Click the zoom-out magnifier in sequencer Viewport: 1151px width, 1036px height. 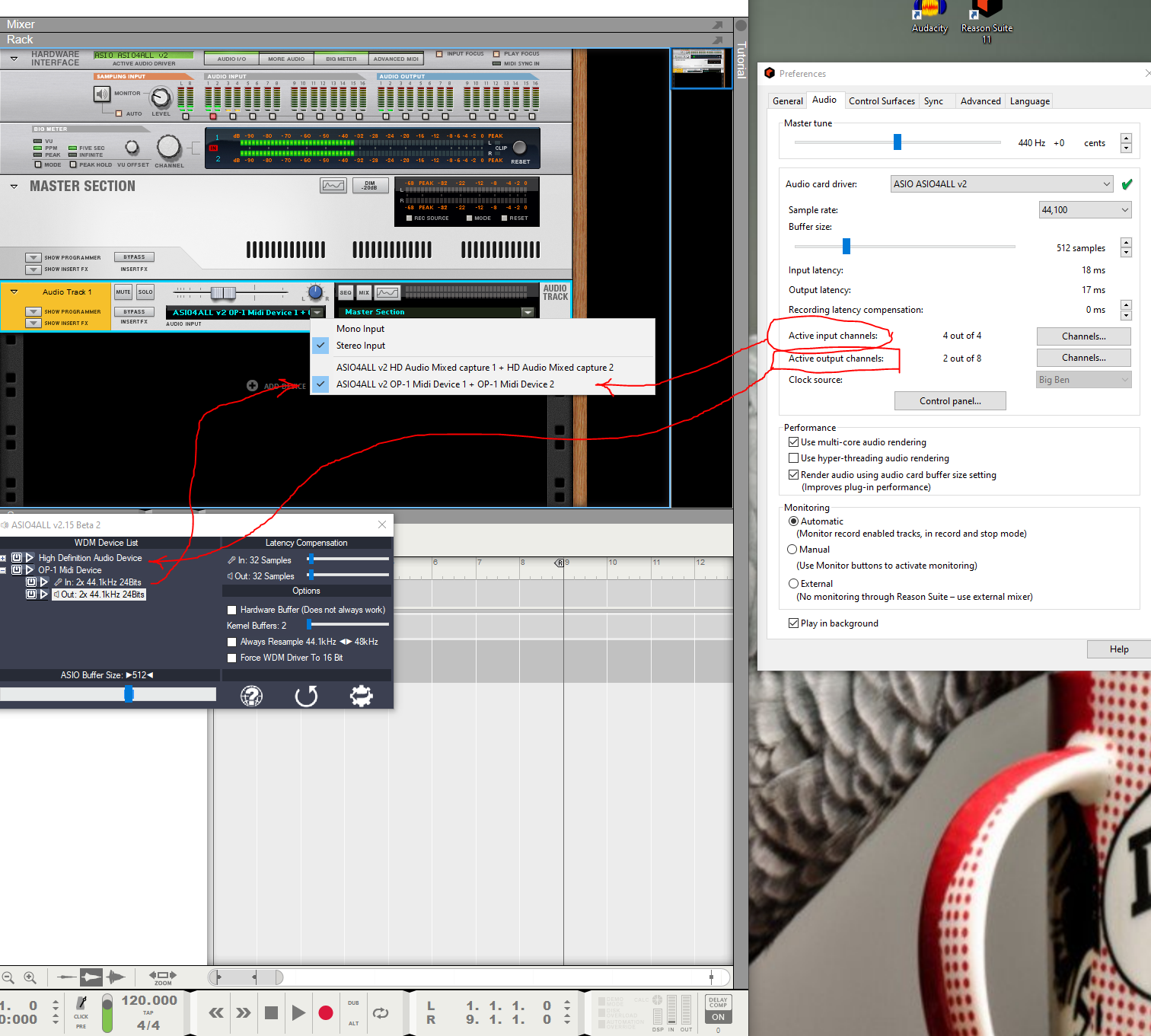click(x=8, y=977)
